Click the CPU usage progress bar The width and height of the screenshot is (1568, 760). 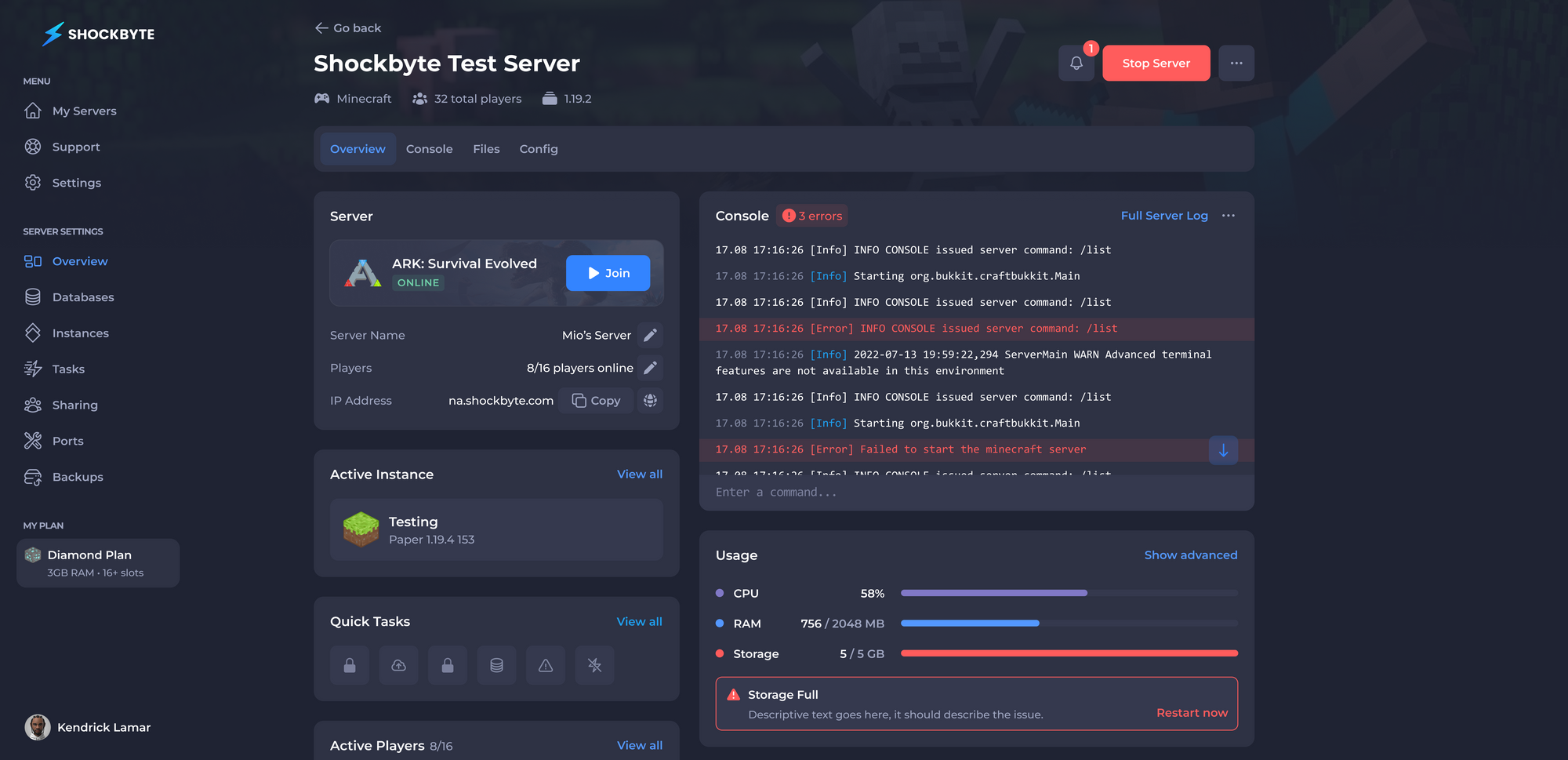(x=1069, y=593)
